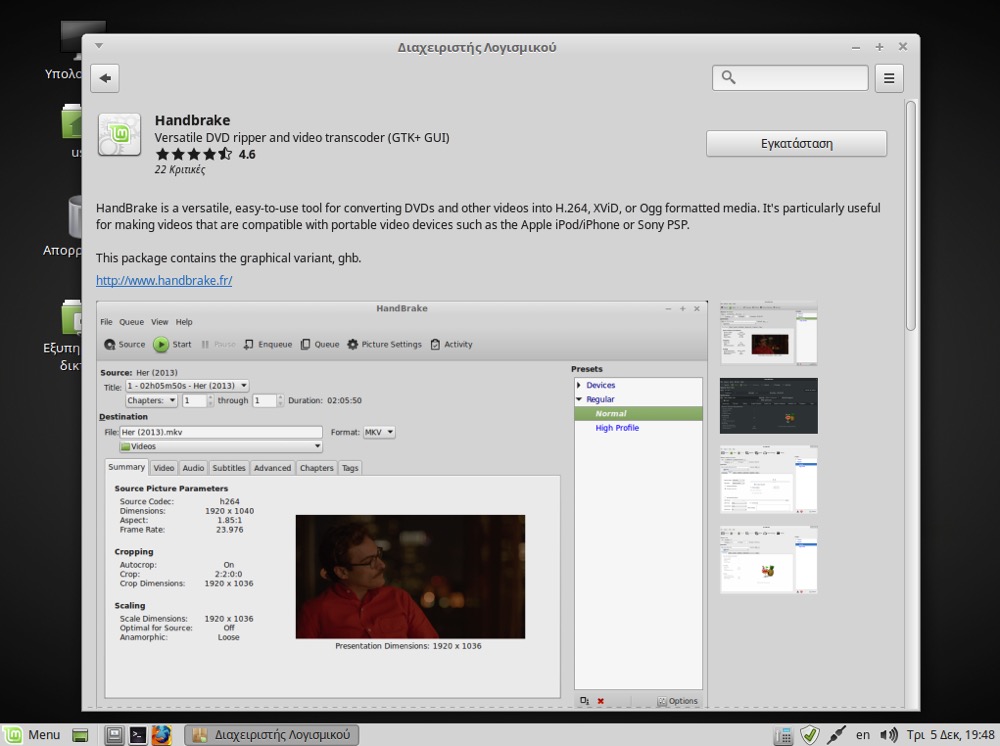Launch the Terminal from the panel
Image resolution: width=1000 pixels, height=746 pixels.
pyautogui.click(x=137, y=735)
